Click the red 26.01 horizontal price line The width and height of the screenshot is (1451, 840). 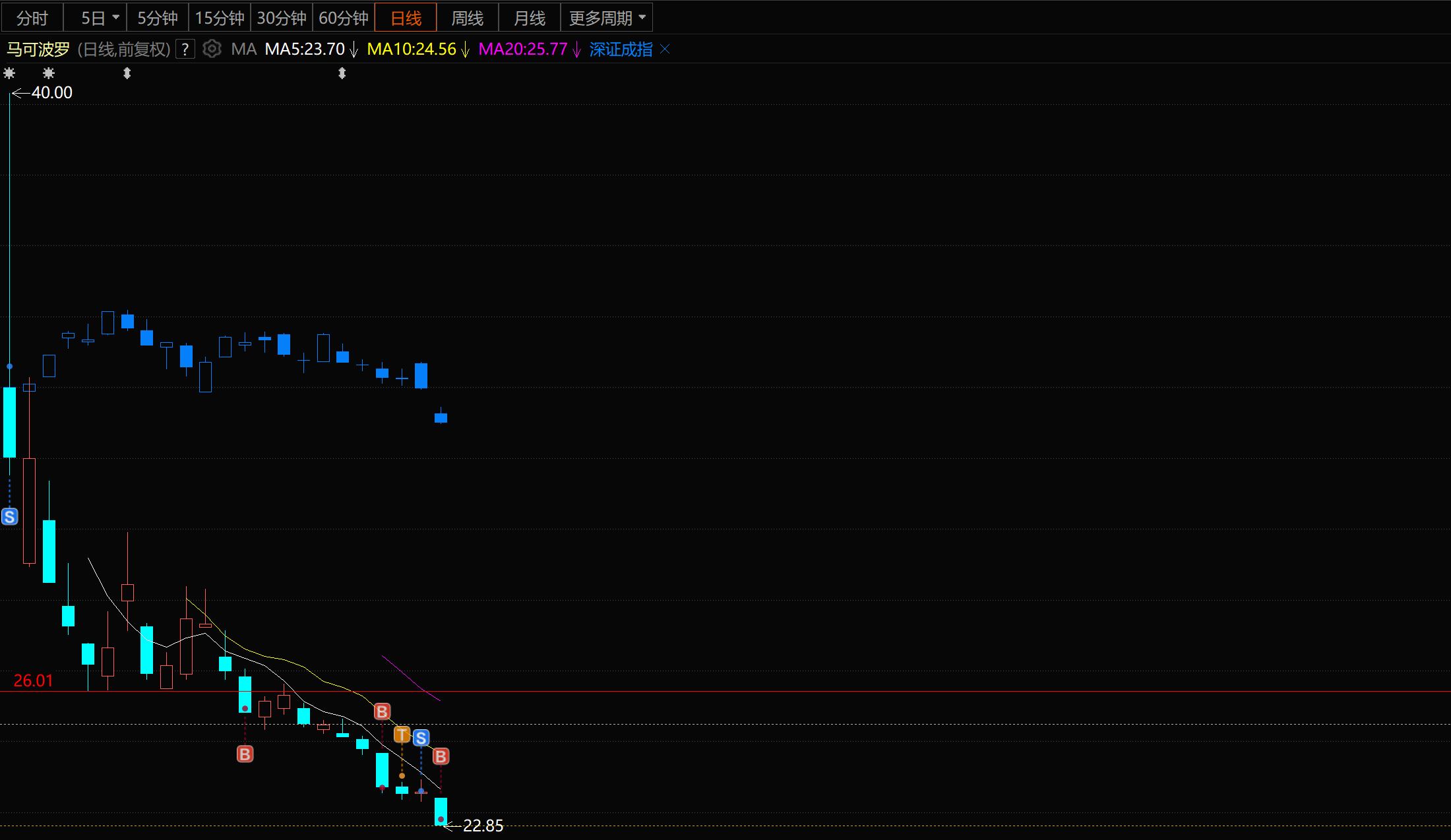(791, 691)
